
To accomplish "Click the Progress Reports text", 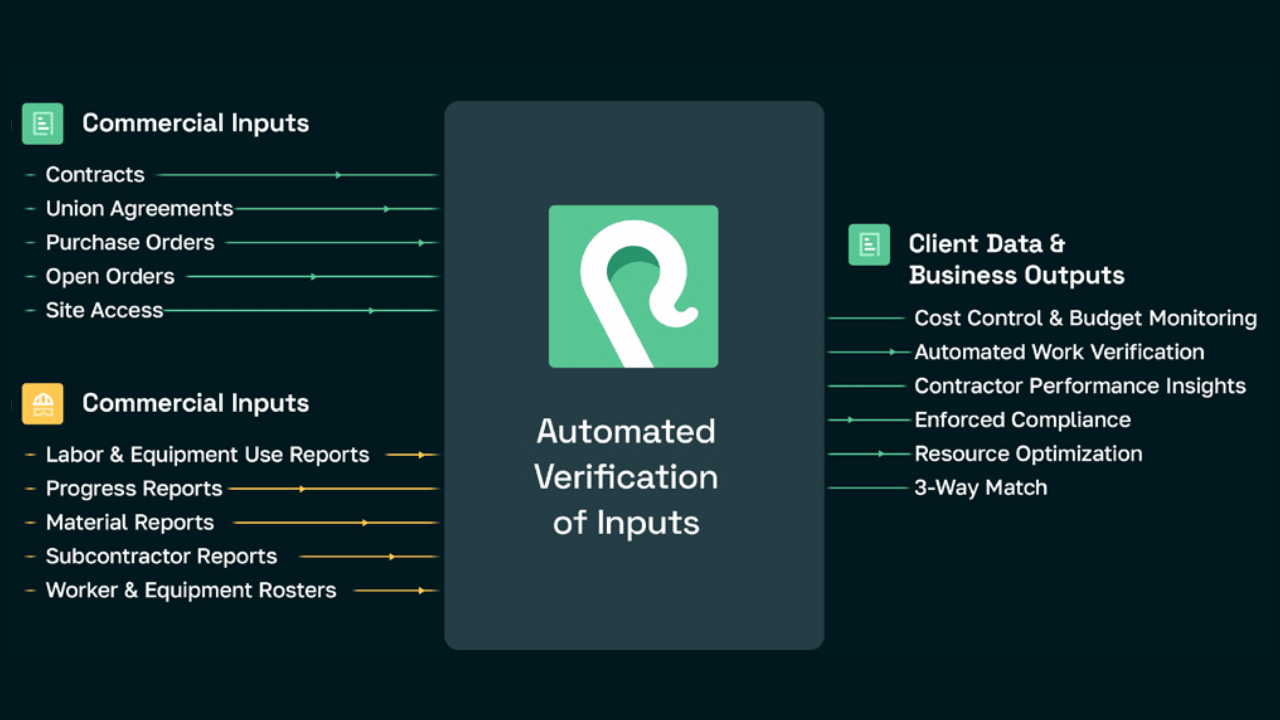I will 134,489.
